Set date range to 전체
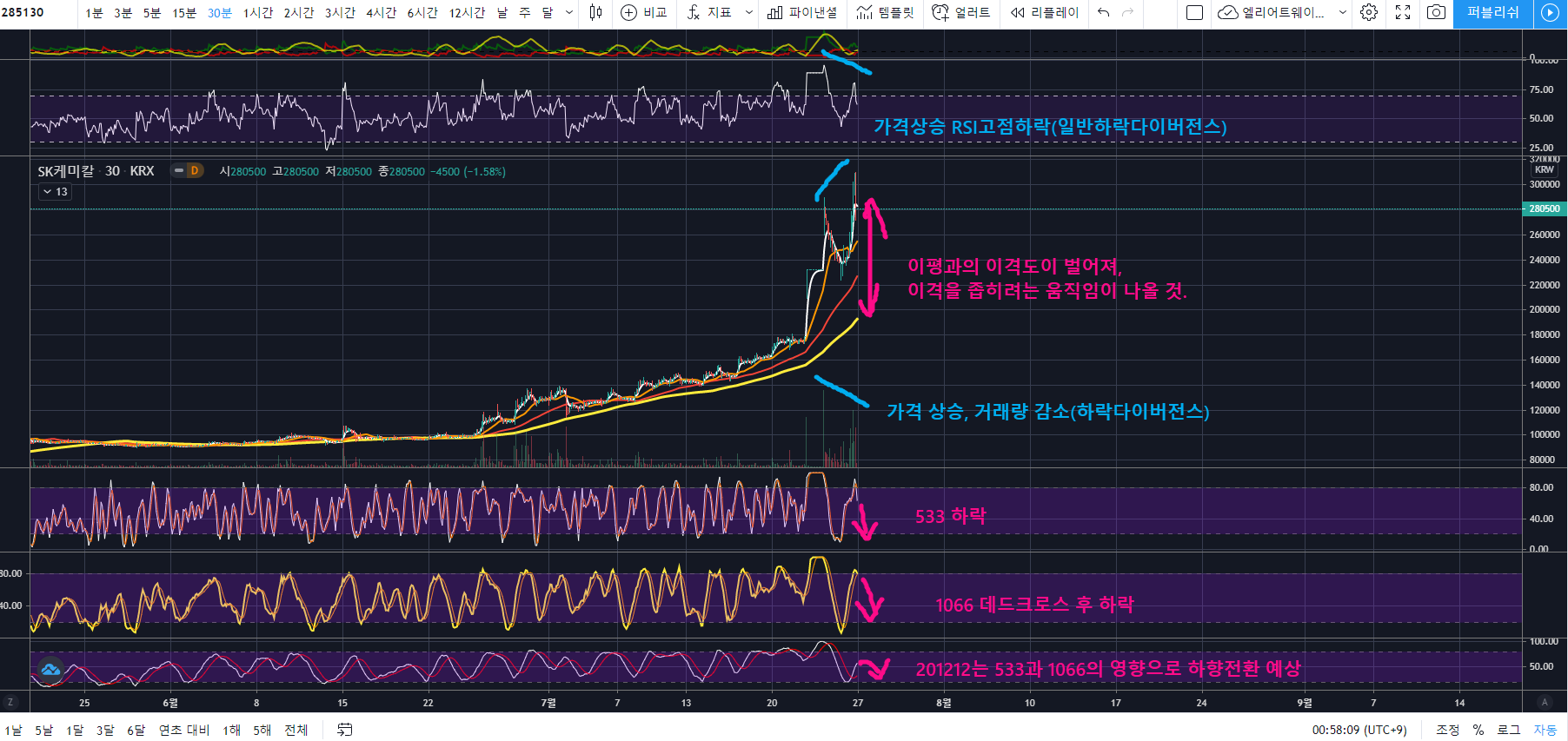Screen dimensions: 1568x741 point(296,730)
